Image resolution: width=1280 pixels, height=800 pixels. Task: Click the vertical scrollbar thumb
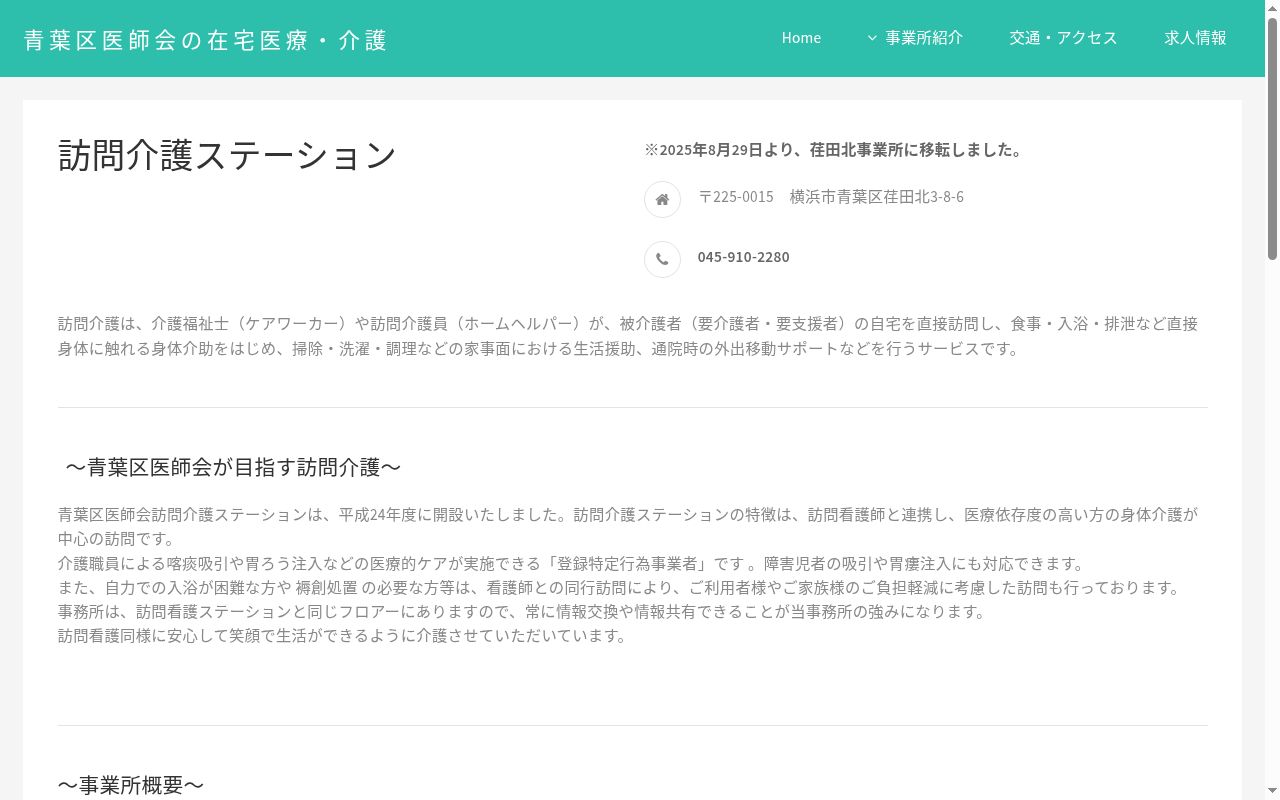[x=1272, y=140]
